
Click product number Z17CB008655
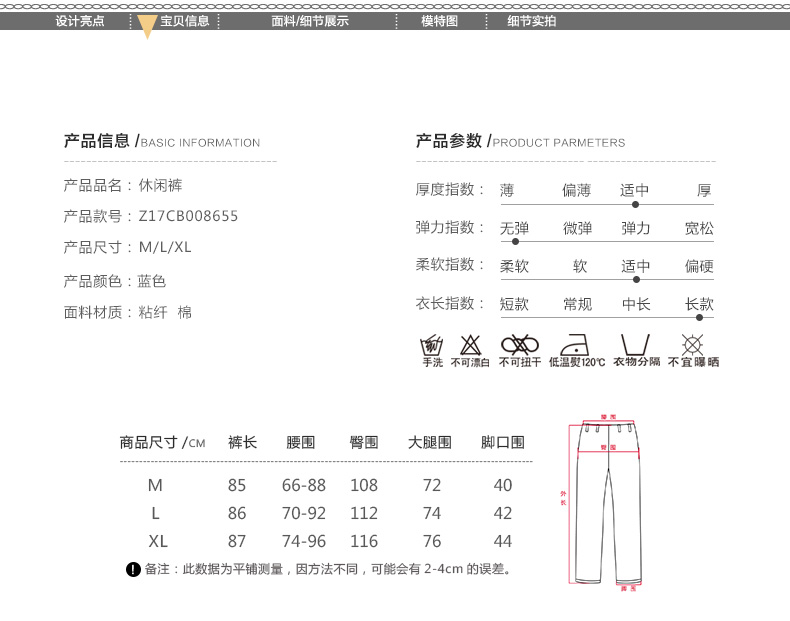coord(188,216)
